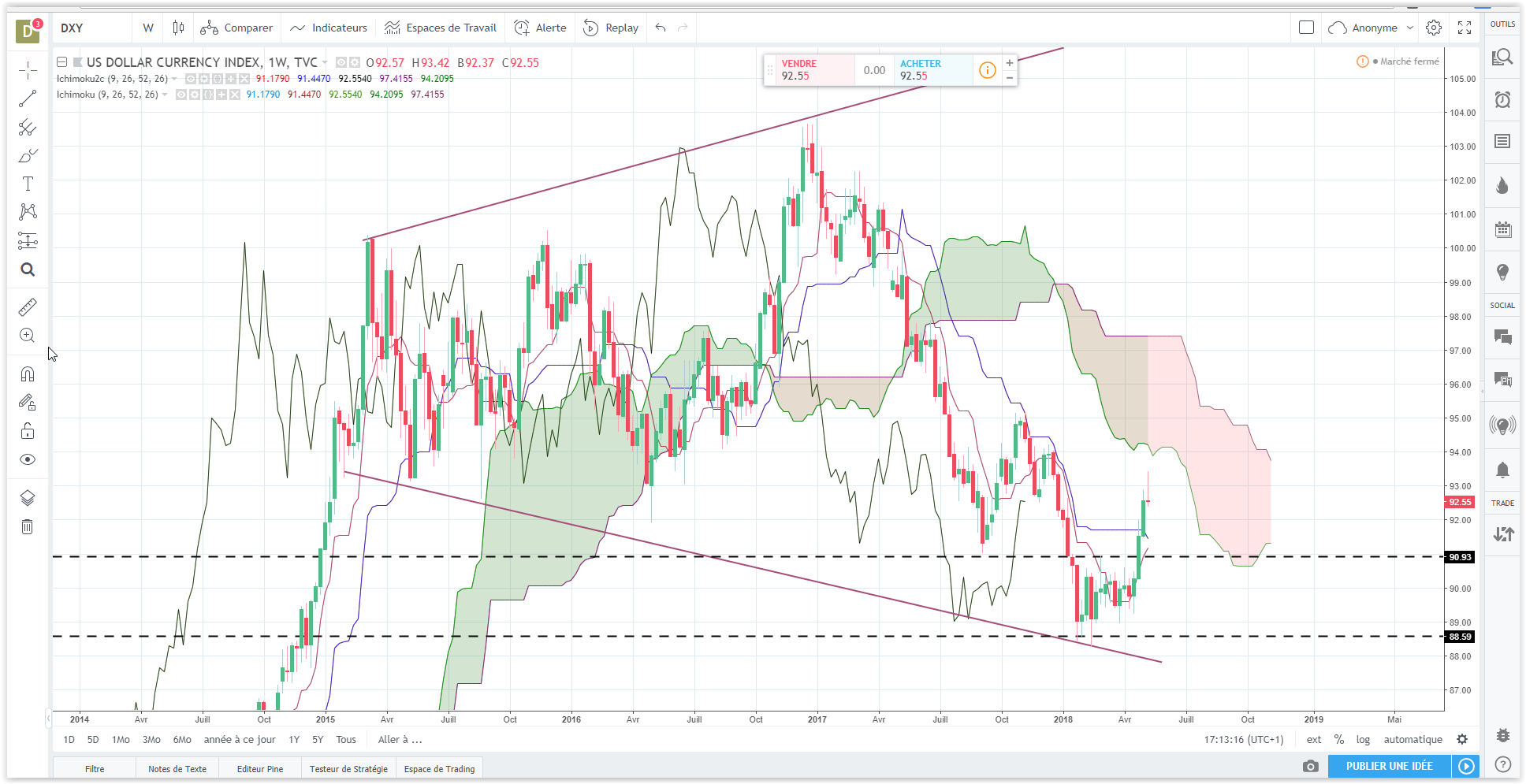Click the Comparer button
Viewport: 1526px width, 784px height.
point(236,28)
